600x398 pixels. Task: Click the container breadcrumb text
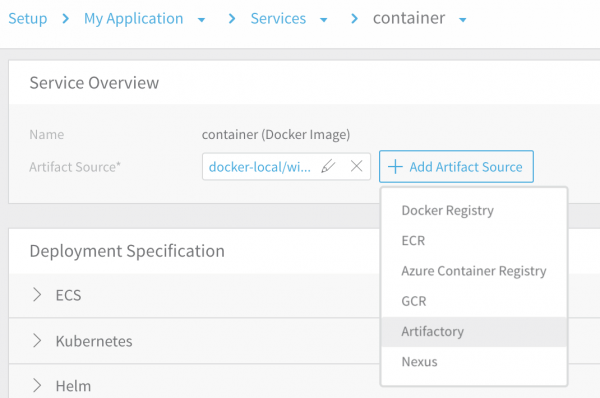(x=409, y=18)
